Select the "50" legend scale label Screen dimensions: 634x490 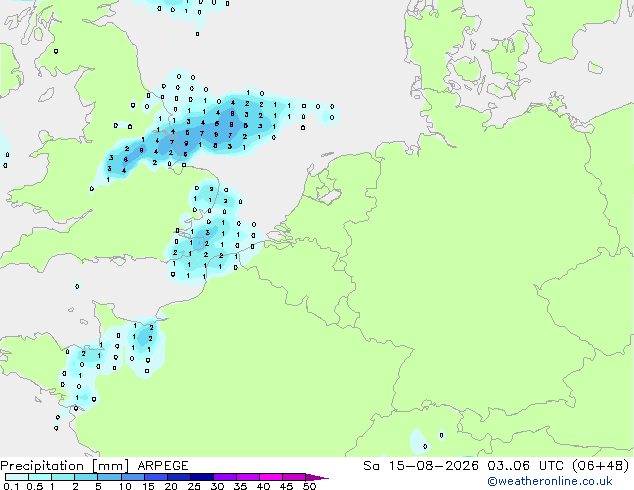tap(309, 486)
